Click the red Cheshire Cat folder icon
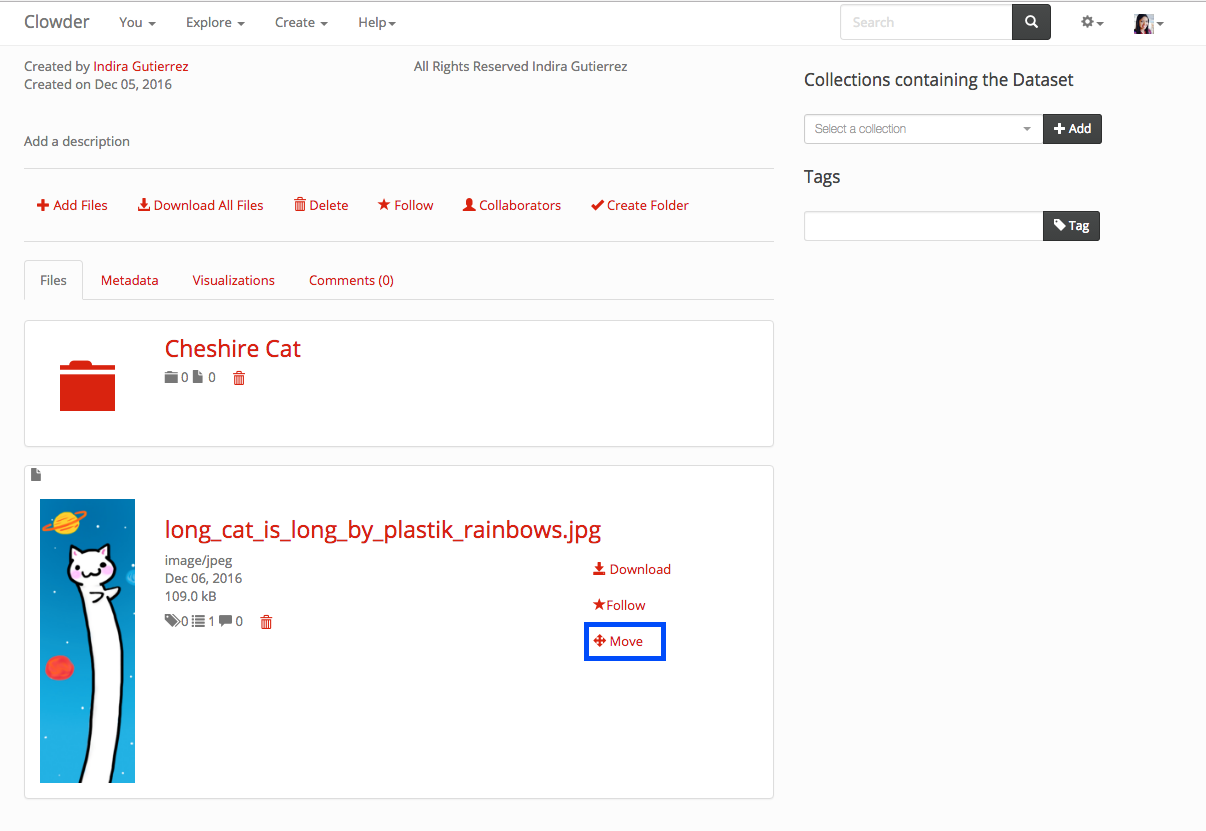Screen dimensions: 1206x831 click(x=87, y=385)
